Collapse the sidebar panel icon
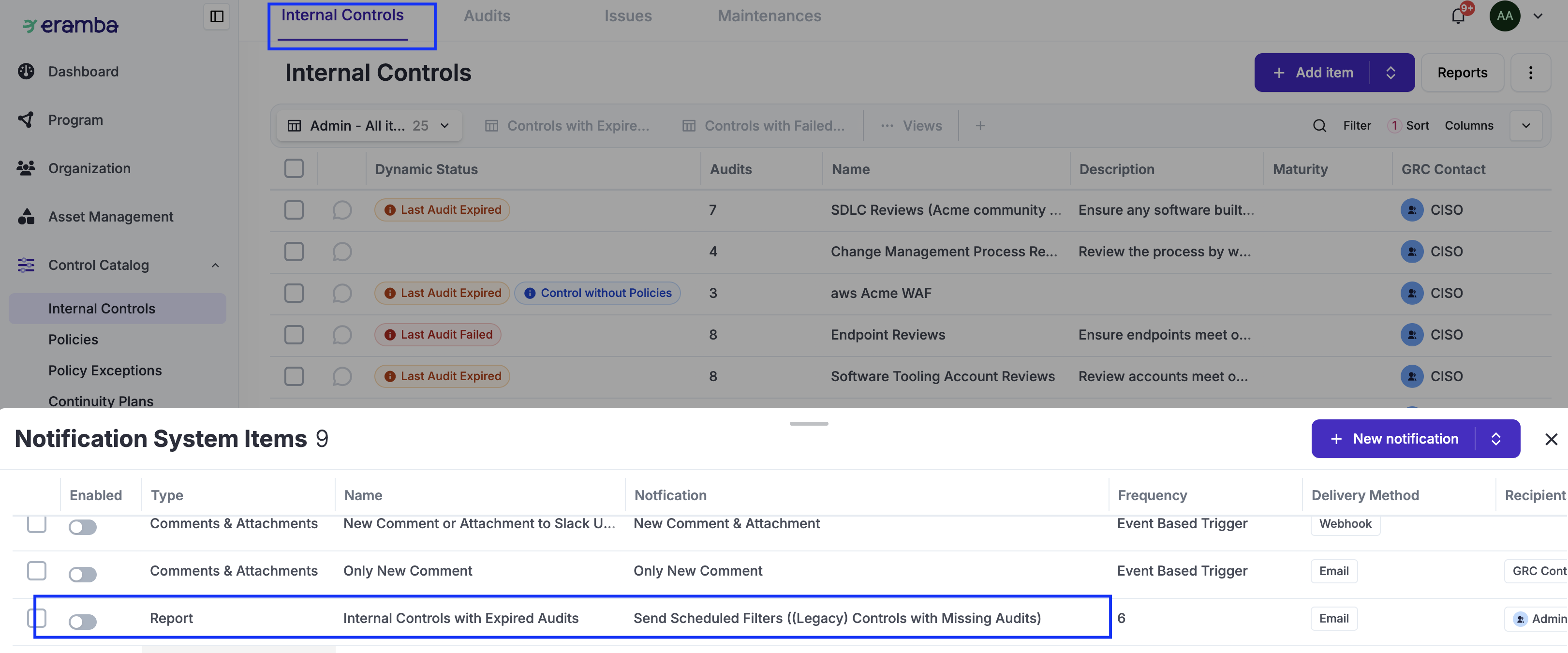Viewport: 1568px width, 653px height. point(217,16)
